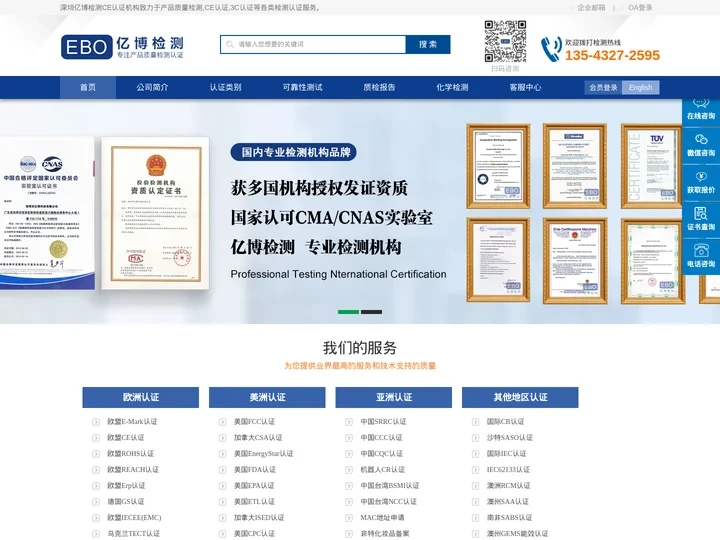Click arrow icon beside 美国ETL认证
This screenshot has height=540, width=720.
pyautogui.click(x=222, y=502)
